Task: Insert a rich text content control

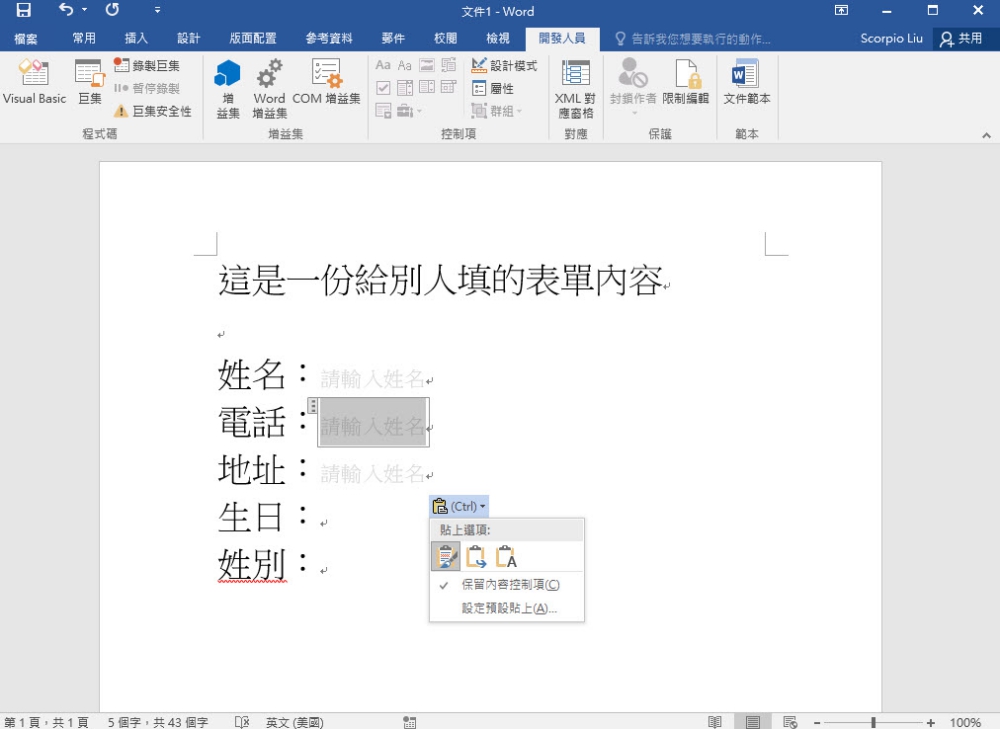Action: click(383, 65)
